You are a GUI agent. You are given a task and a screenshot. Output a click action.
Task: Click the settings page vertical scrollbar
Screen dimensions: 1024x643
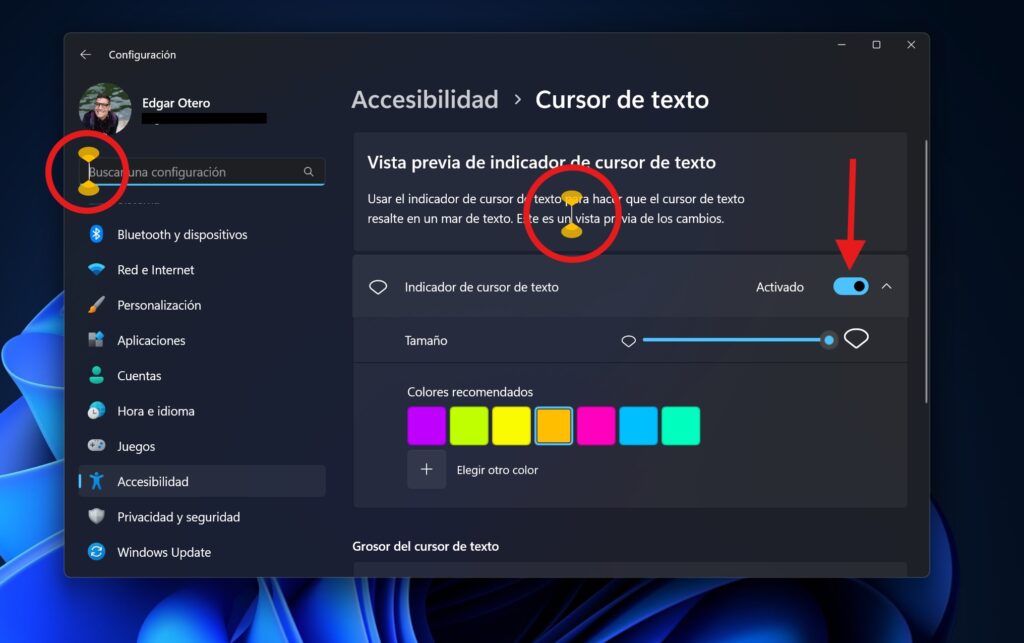pos(926,271)
